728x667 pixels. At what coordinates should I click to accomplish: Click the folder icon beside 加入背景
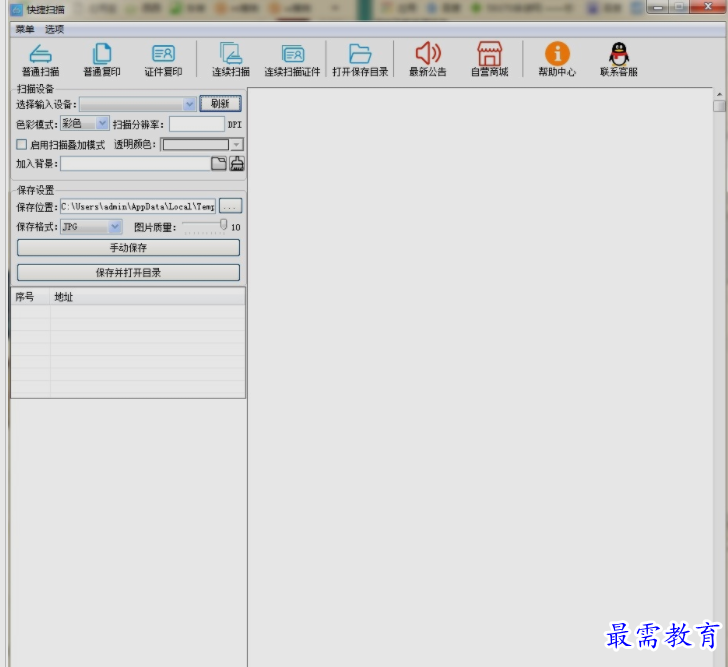coord(219,163)
